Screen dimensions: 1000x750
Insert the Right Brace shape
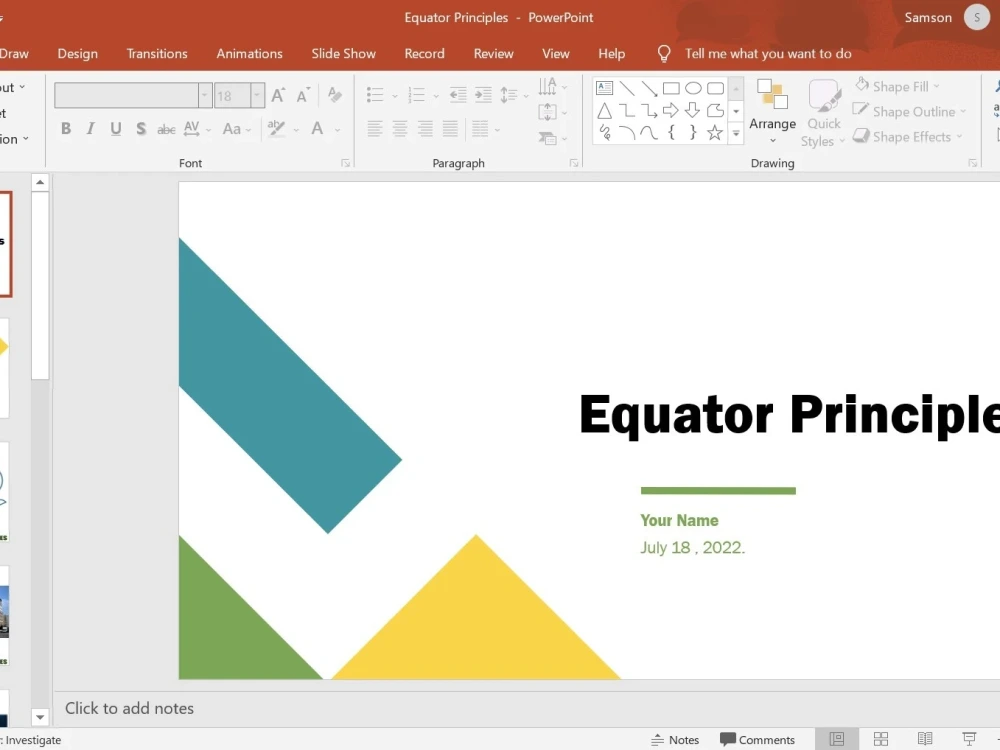693,133
